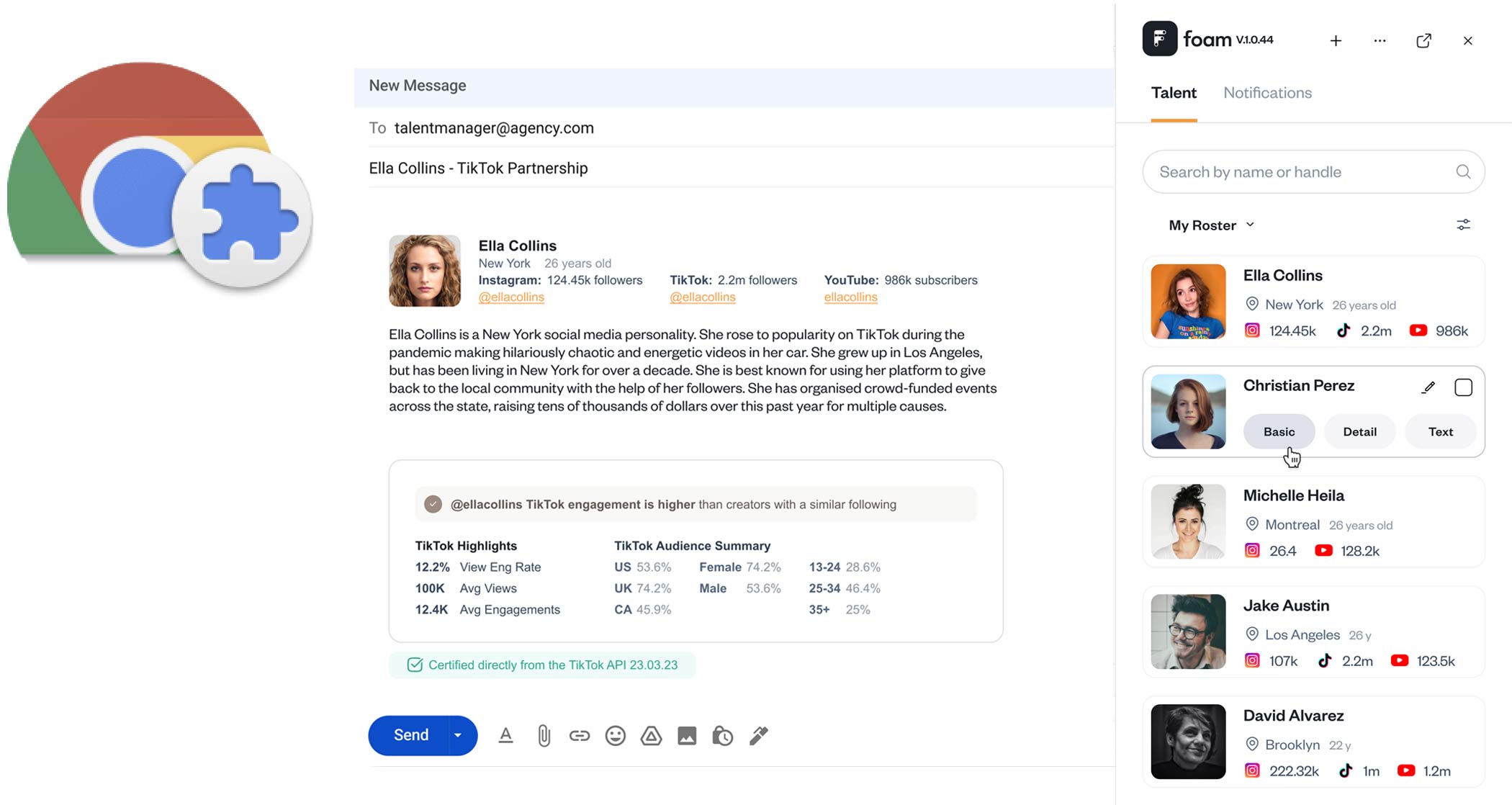The width and height of the screenshot is (1512, 805).
Task: Edit Christian Perez with pencil icon
Action: pyautogui.click(x=1428, y=387)
